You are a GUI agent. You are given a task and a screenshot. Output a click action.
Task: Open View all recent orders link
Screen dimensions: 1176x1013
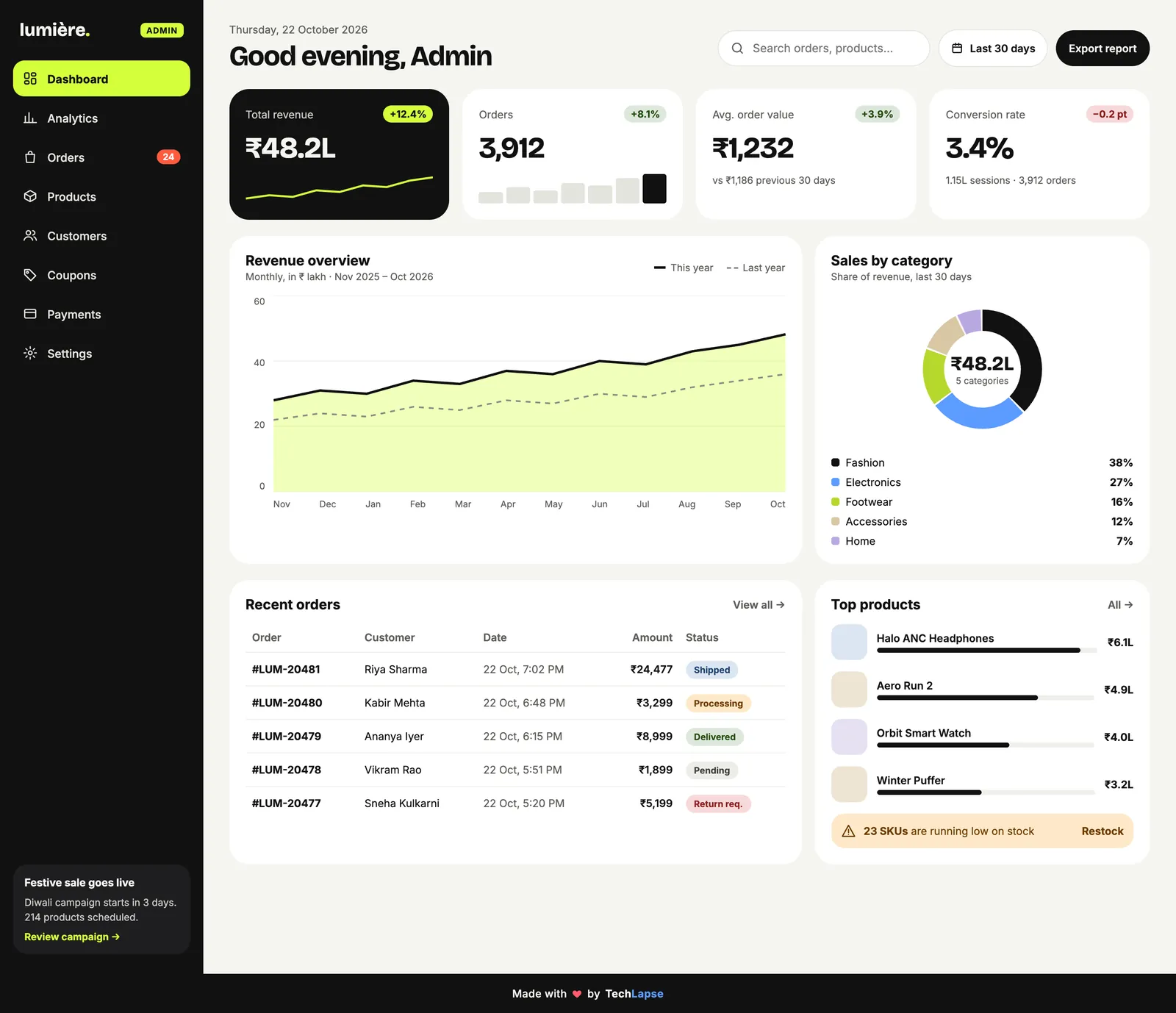[x=759, y=605]
